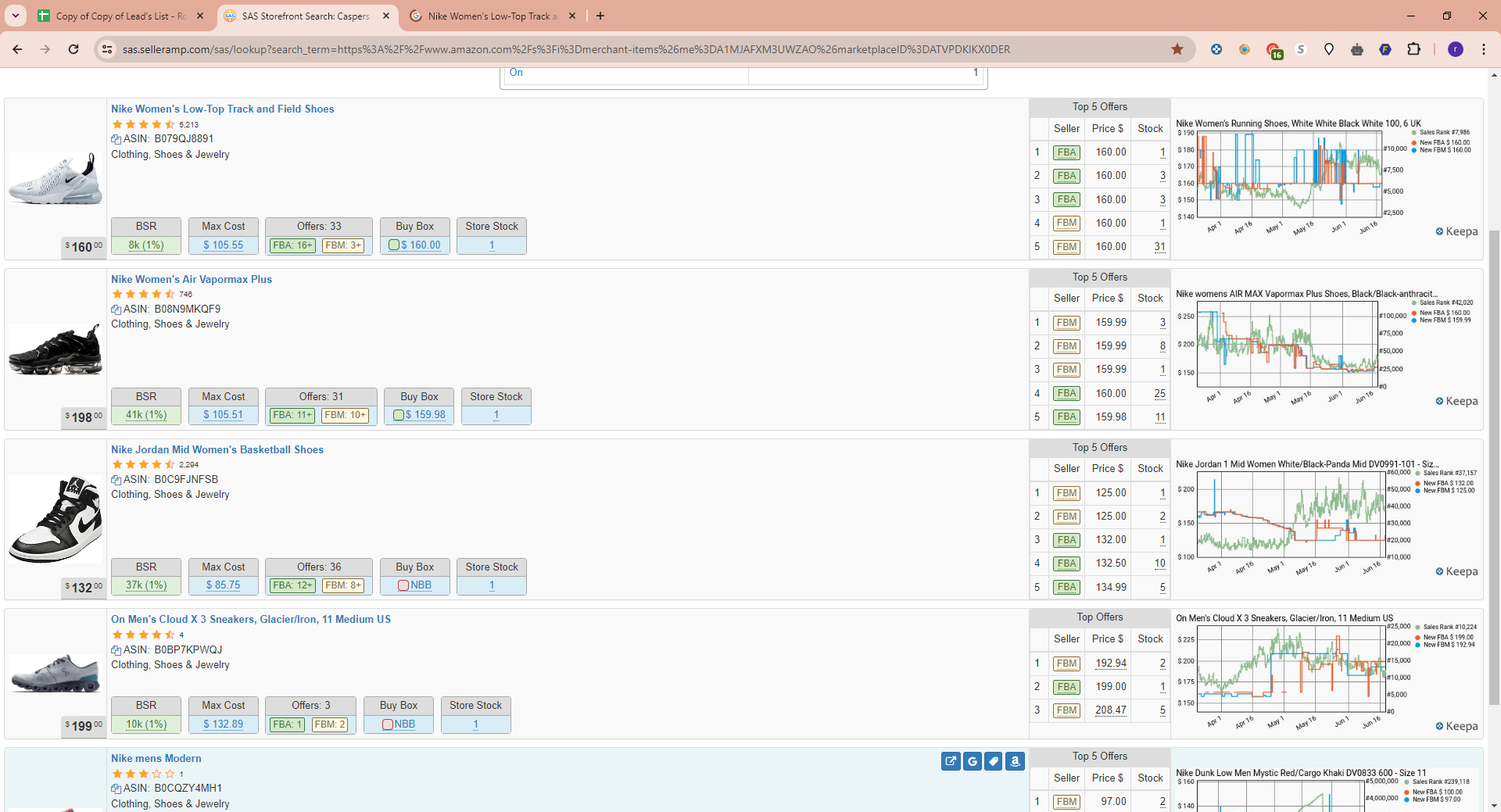Click price 208.47 in On Cloud offers
Image resolution: width=1501 pixels, height=812 pixels.
(1111, 710)
